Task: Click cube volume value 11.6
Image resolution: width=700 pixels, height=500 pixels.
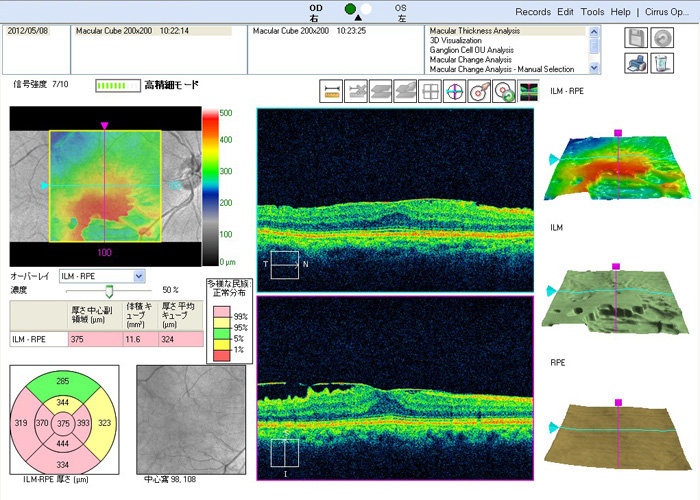Action: click(x=141, y=339)
